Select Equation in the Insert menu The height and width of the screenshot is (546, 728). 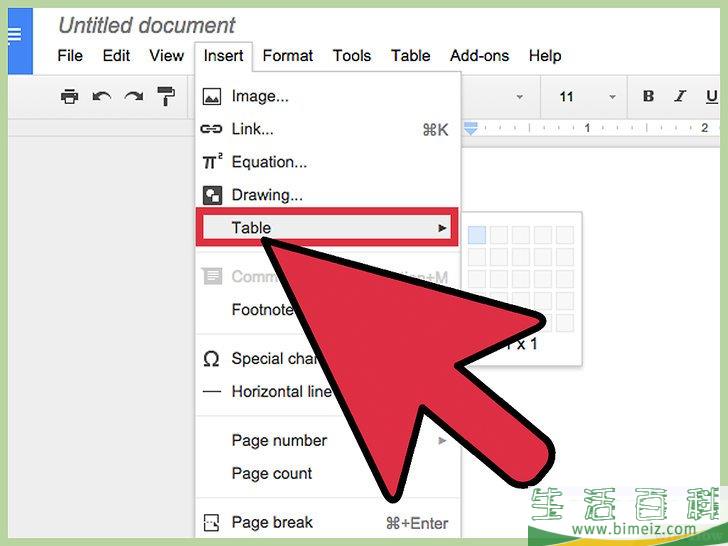(269, 162)
